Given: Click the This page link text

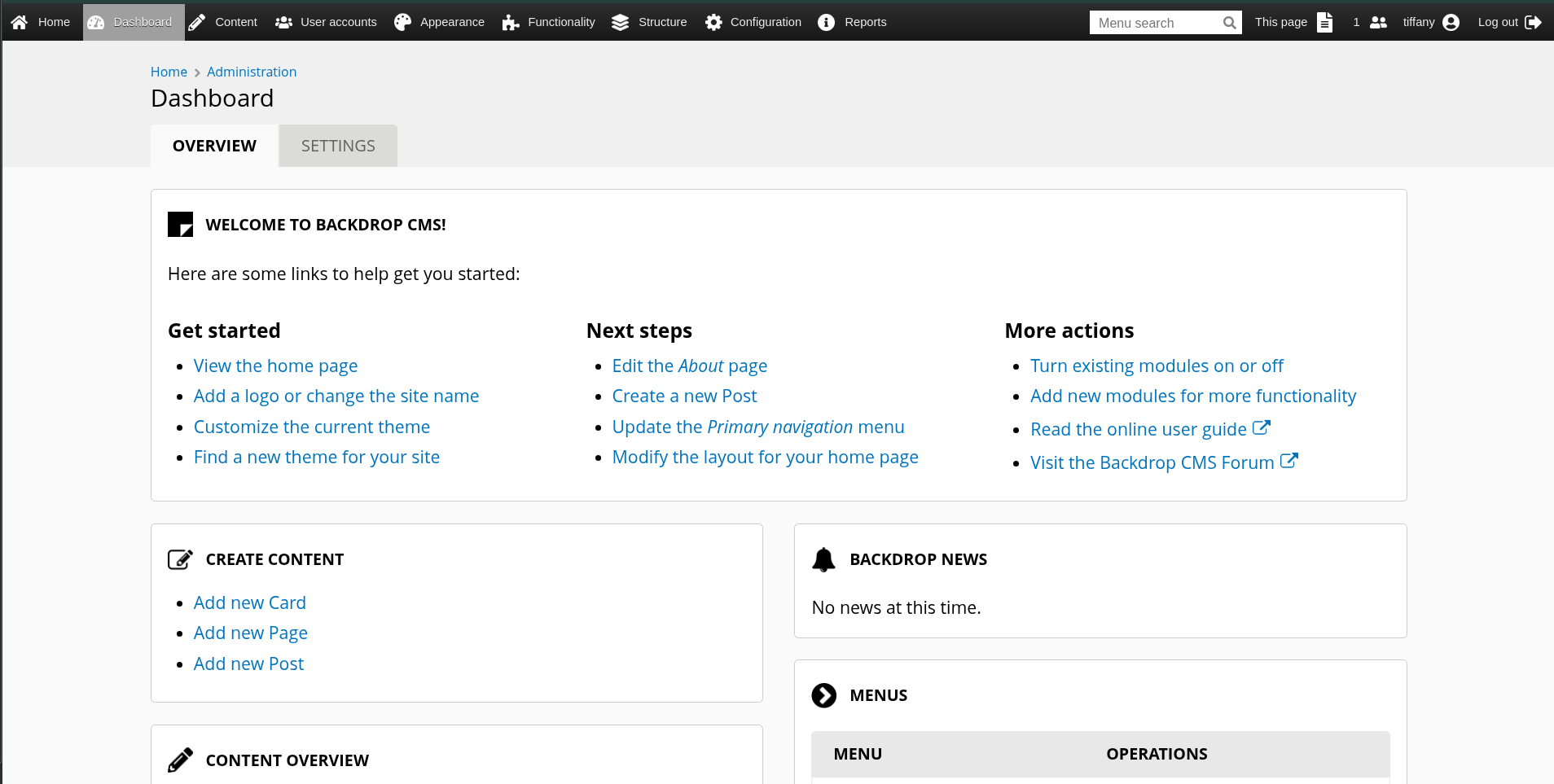Looking at the screenshot, I should pyautogui.click(x=1280, y=22).
